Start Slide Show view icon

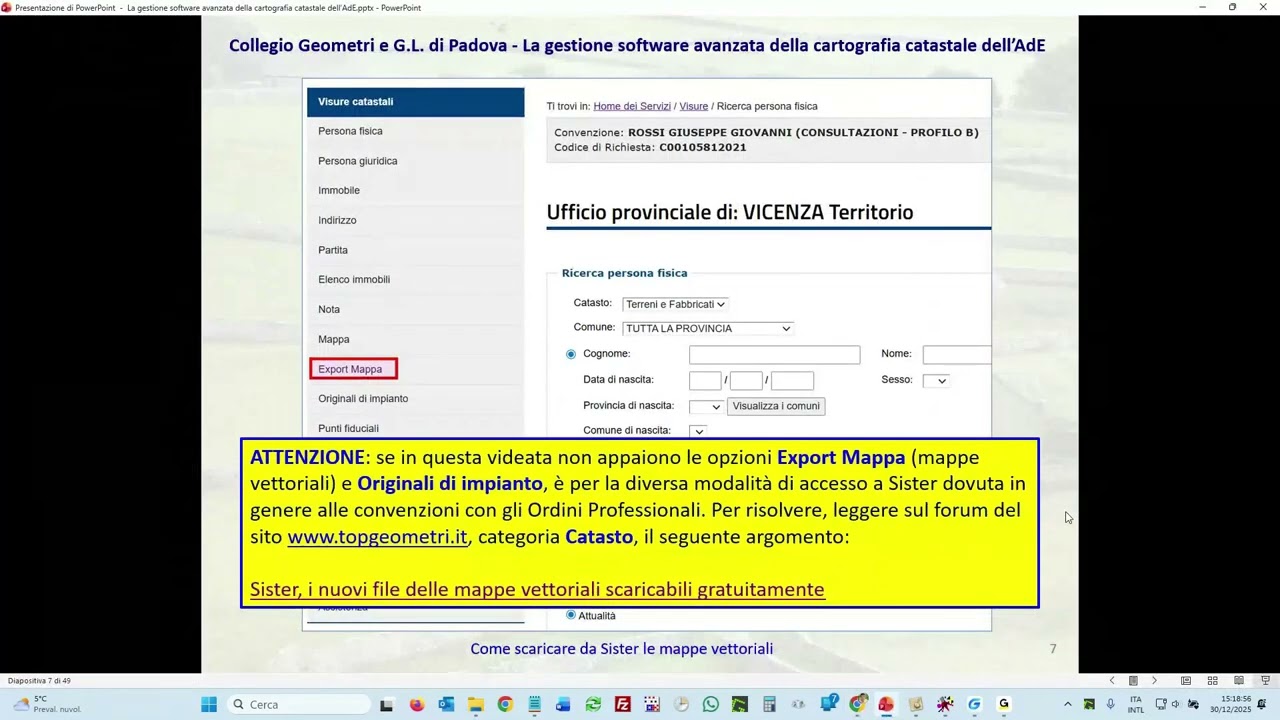click(1265, 681)
